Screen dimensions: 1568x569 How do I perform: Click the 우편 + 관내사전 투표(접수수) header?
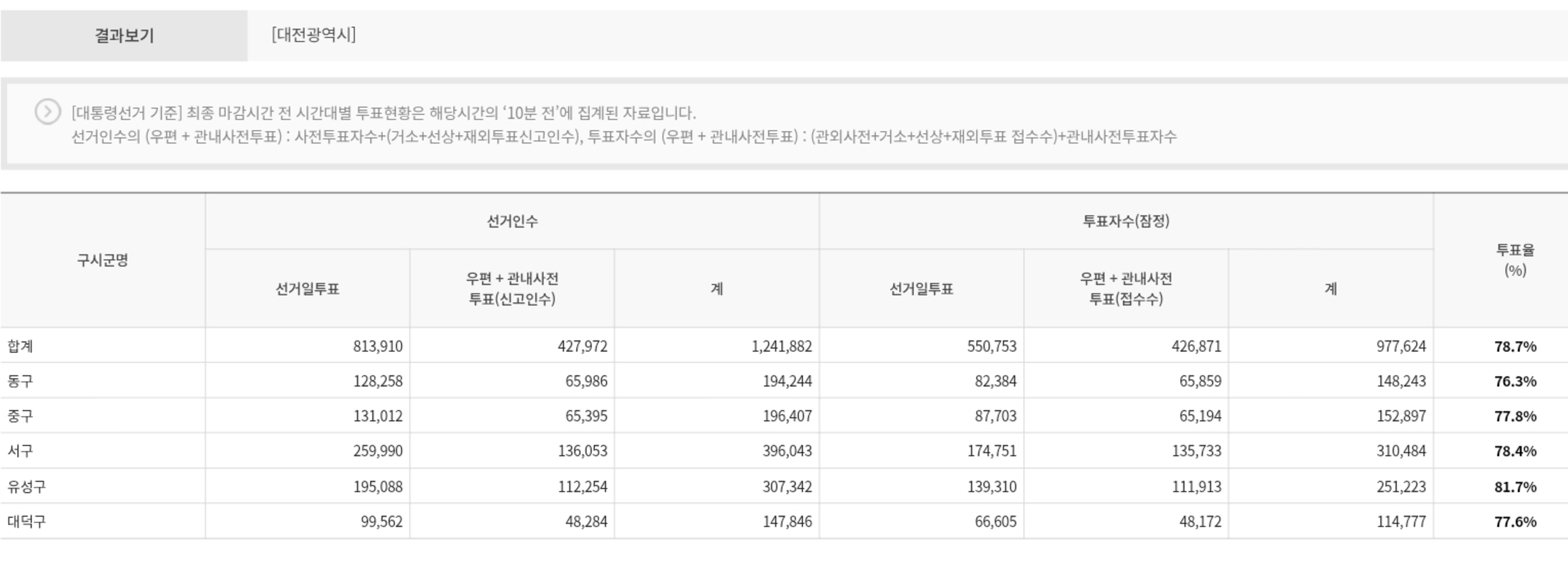[x=1126, y=288]
